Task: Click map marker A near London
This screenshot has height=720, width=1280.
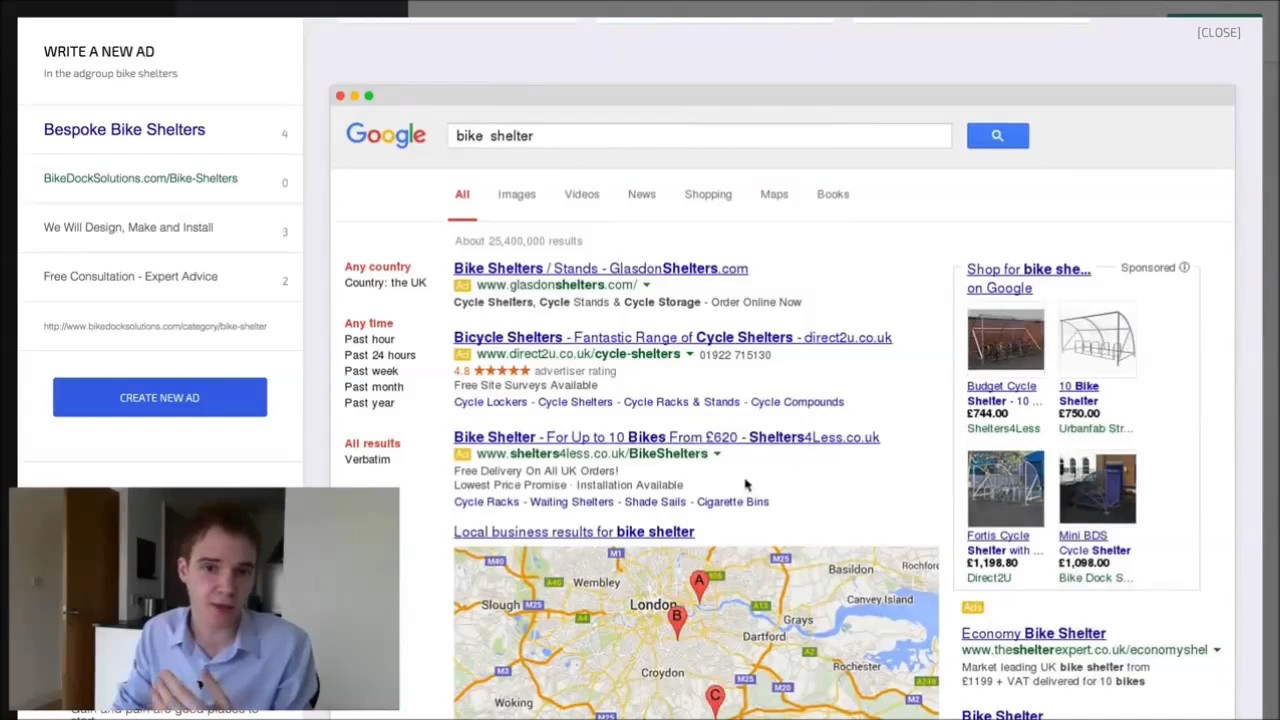Action: tap(699, 585)
